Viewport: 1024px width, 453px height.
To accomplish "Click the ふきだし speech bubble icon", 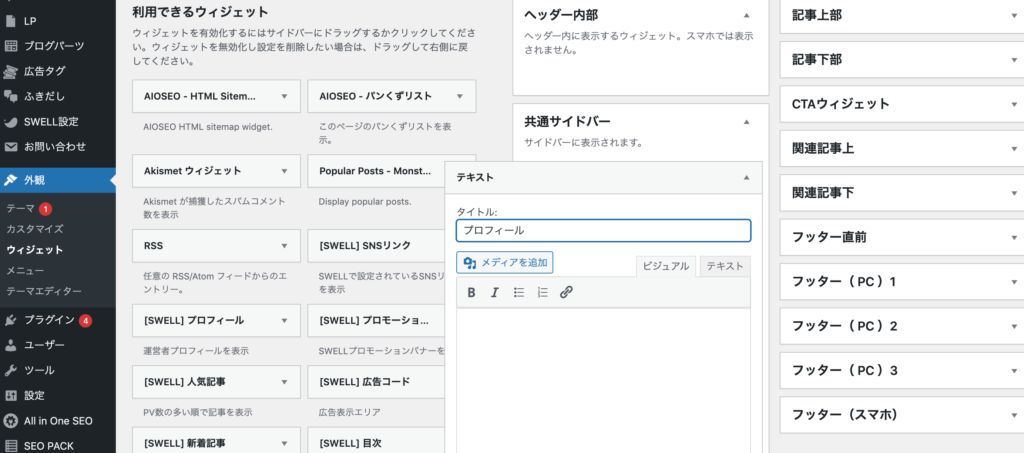I will click(x=10, y=96).
